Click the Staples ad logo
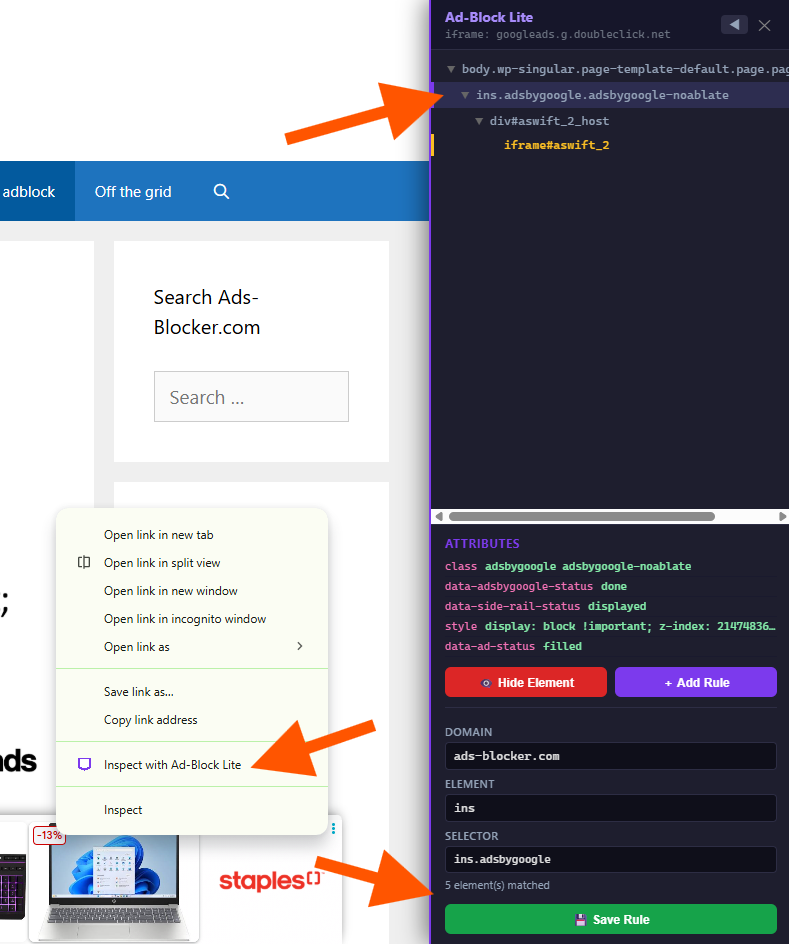The height and width of the screenshot is (944, 789). click(271, 881)
